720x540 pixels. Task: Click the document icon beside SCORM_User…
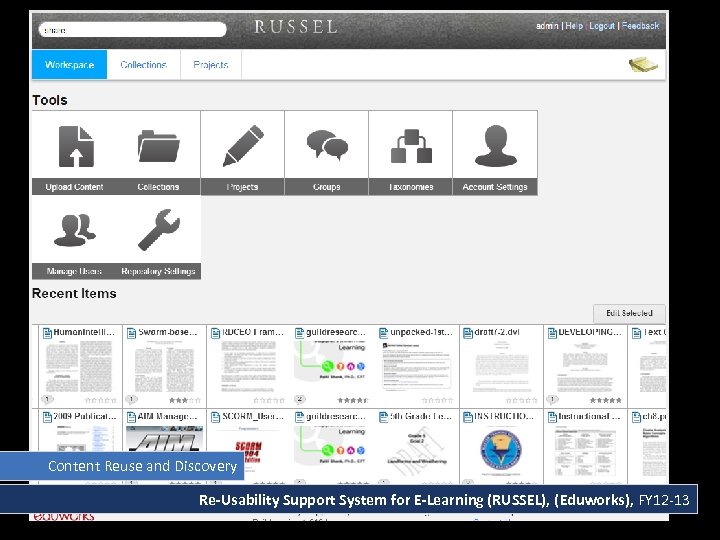215,417
